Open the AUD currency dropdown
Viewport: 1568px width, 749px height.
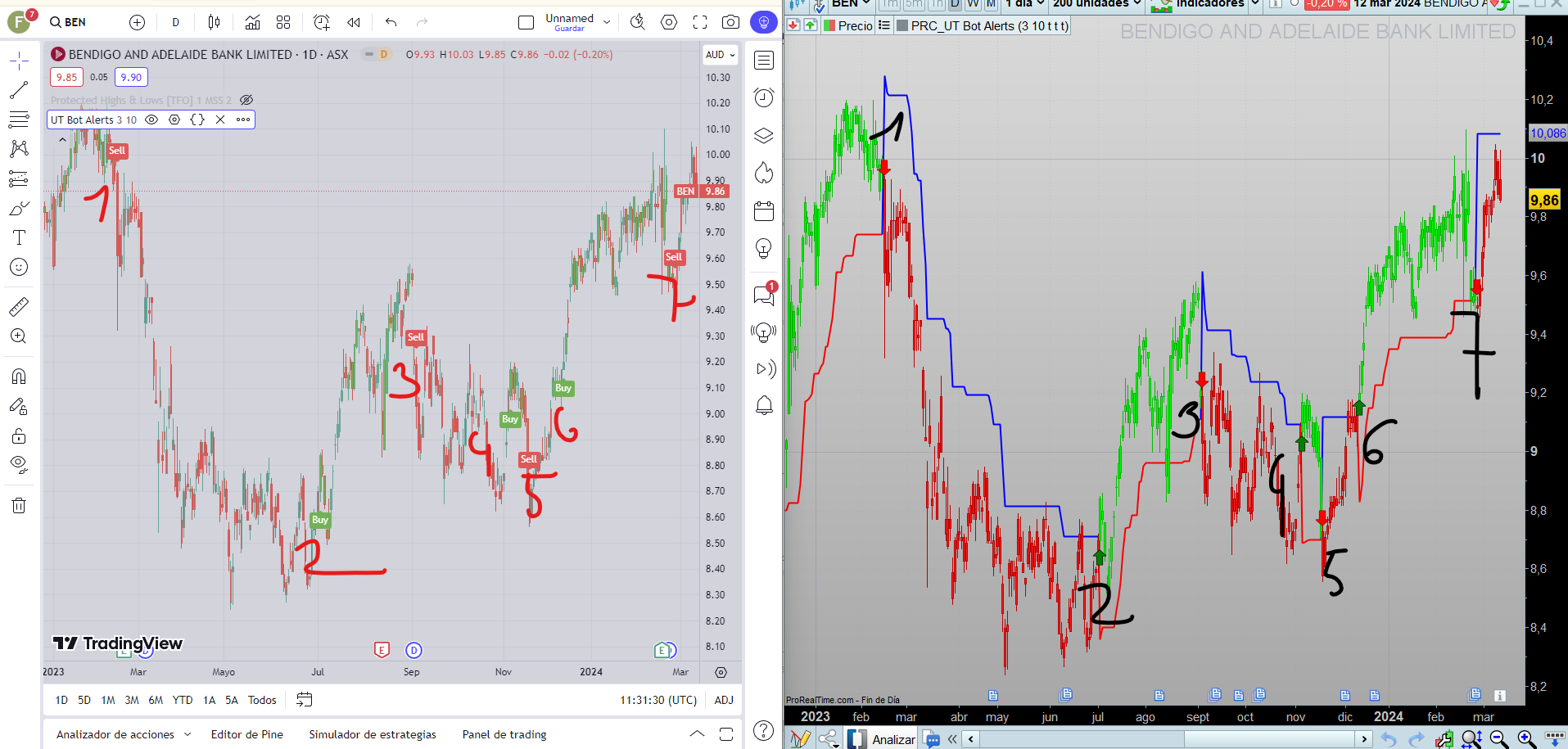721,55
